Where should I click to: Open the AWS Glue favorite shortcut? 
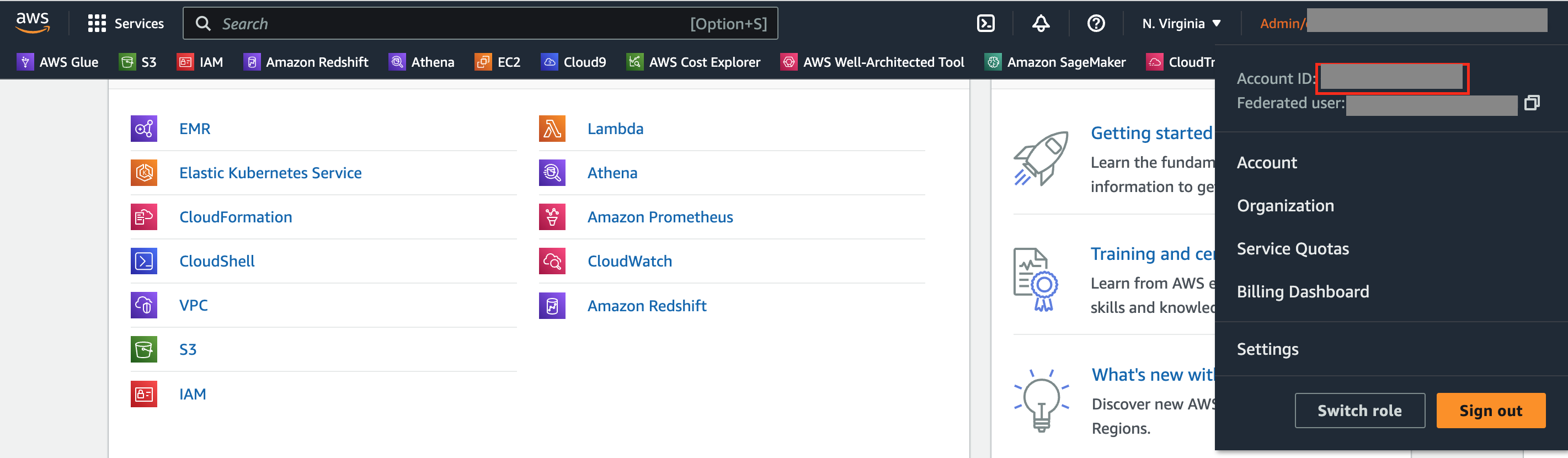[58, 62]
